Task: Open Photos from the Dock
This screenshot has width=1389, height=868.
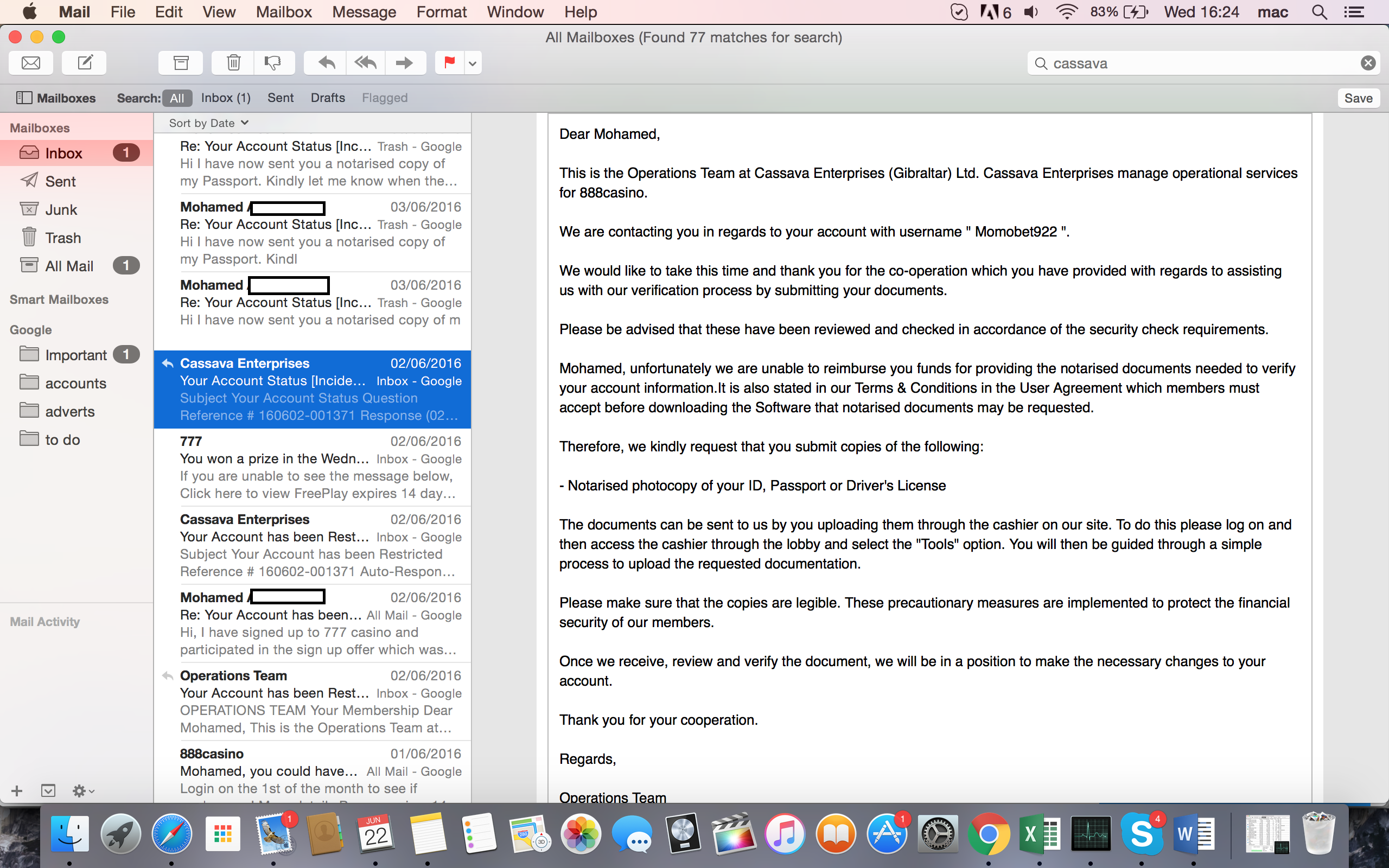Action: (580, 834)
